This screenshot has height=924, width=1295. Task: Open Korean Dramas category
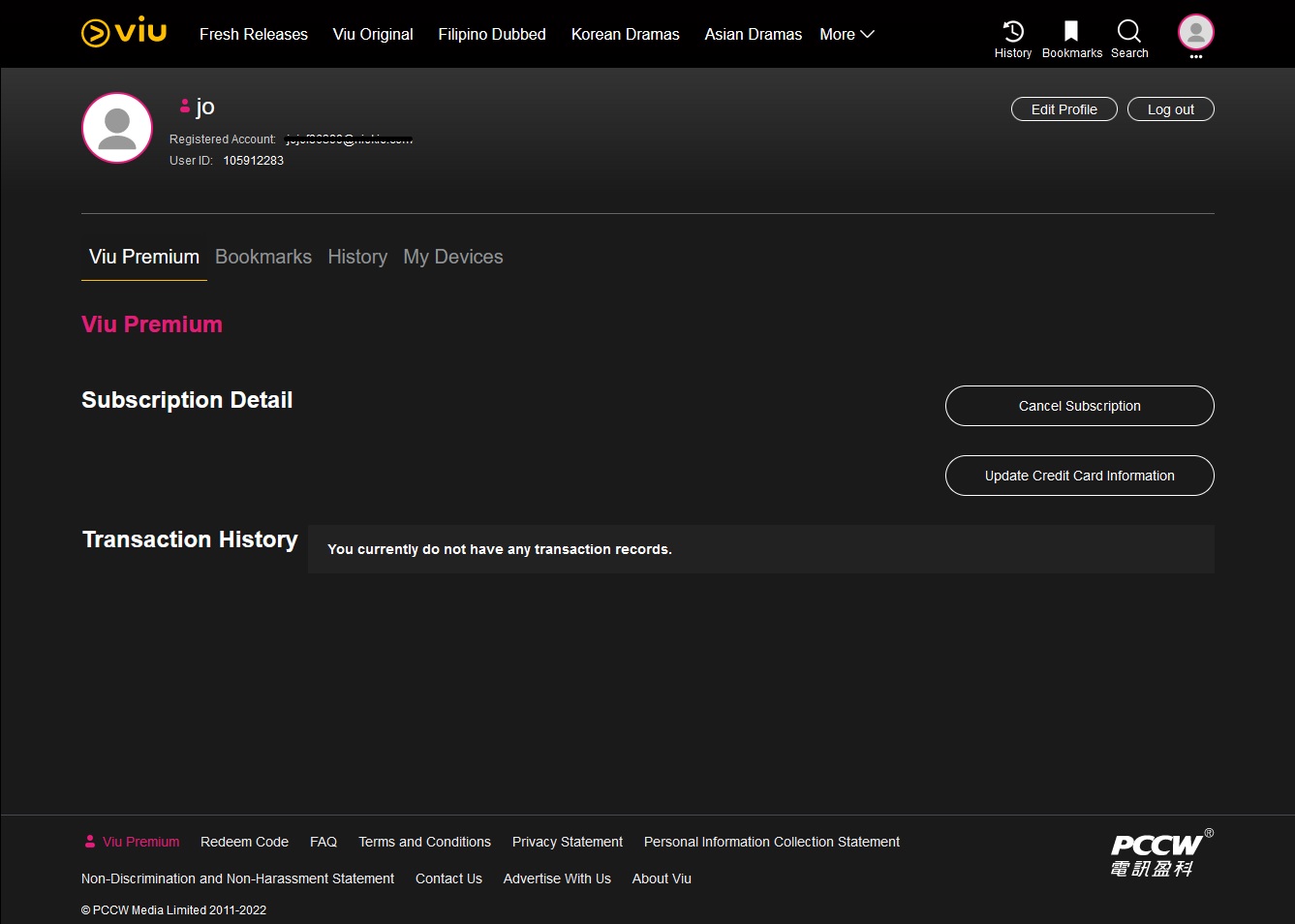626,34
